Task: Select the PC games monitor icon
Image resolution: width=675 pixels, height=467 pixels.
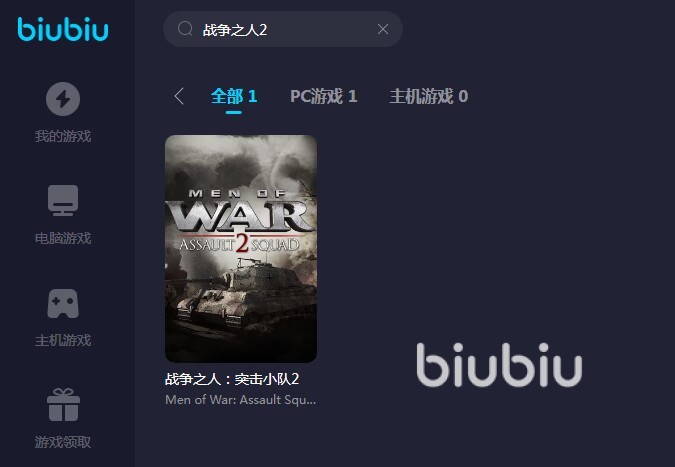Action: tap(63, 201)
